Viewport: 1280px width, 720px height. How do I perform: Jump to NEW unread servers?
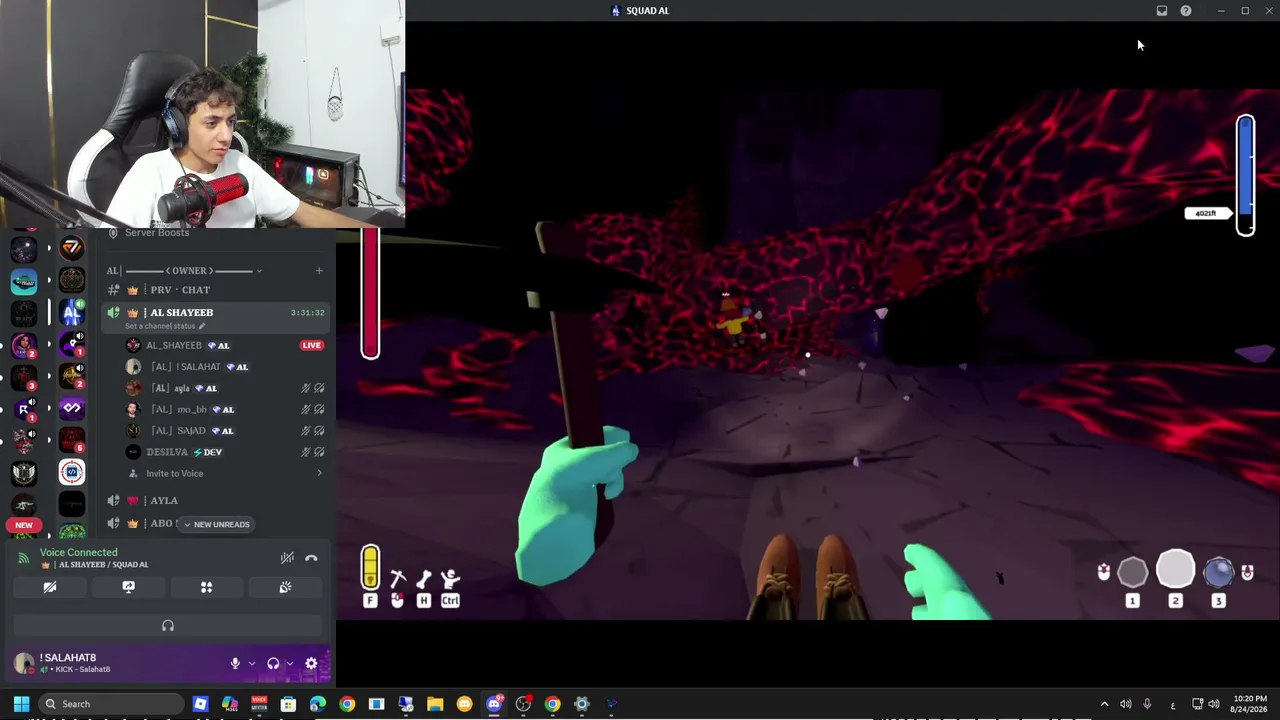pos(24,525)
